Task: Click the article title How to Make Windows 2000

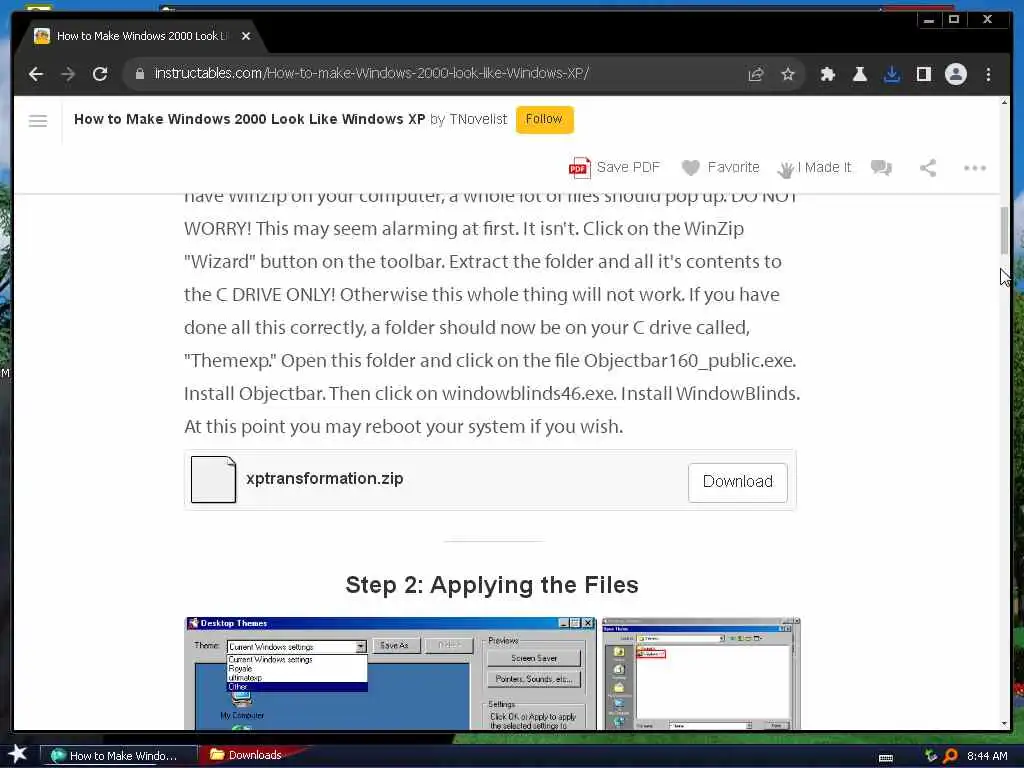Action: [249, 120]
